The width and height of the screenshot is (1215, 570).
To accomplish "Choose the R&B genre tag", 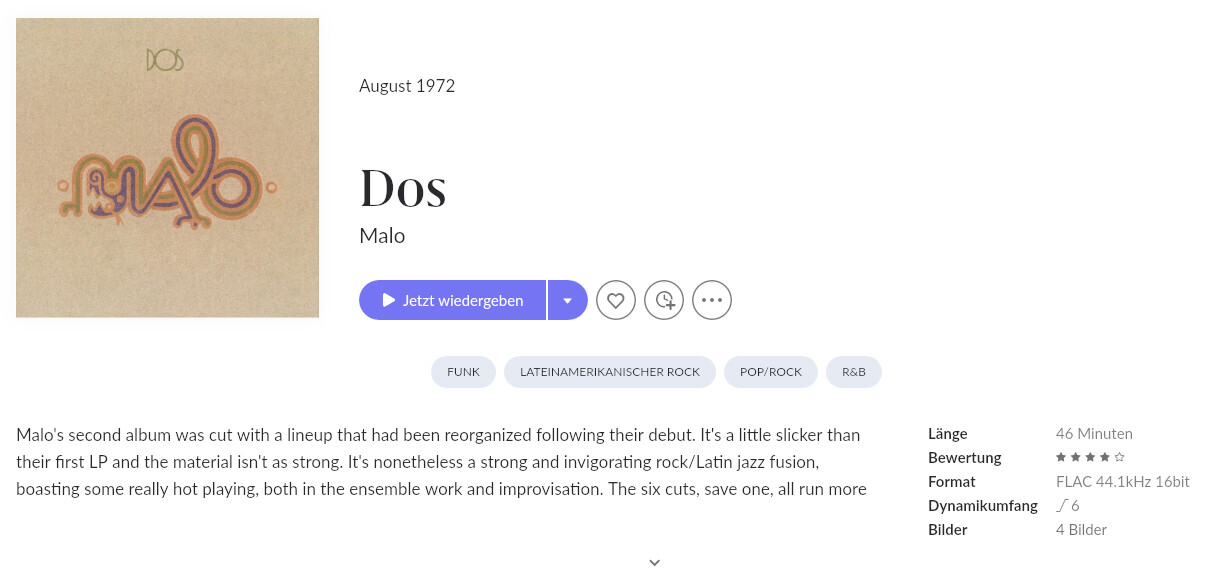I will [854, 372].
